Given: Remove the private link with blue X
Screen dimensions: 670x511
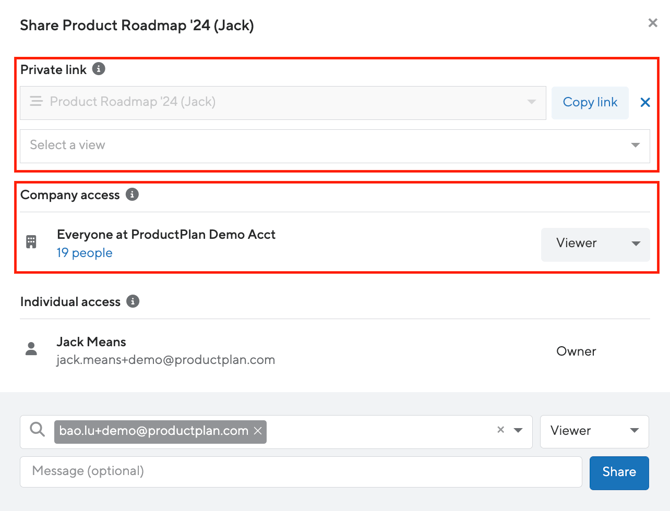Looking at the screenshot, I should [x=645, y=102].
